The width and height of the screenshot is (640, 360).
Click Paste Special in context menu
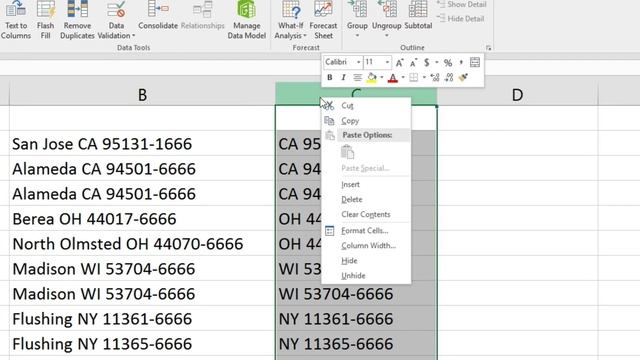pyautogui.click(x=366, y=168)
